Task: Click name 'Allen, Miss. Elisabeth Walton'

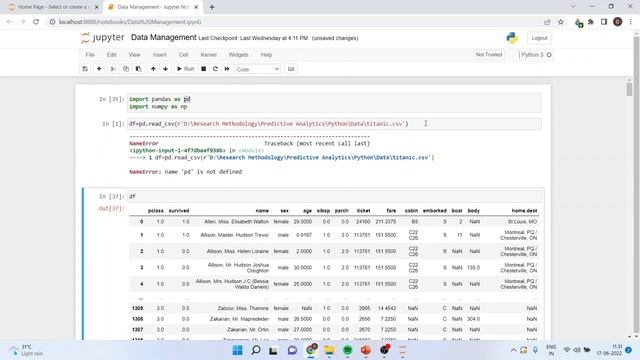Action: pos(236,222)
